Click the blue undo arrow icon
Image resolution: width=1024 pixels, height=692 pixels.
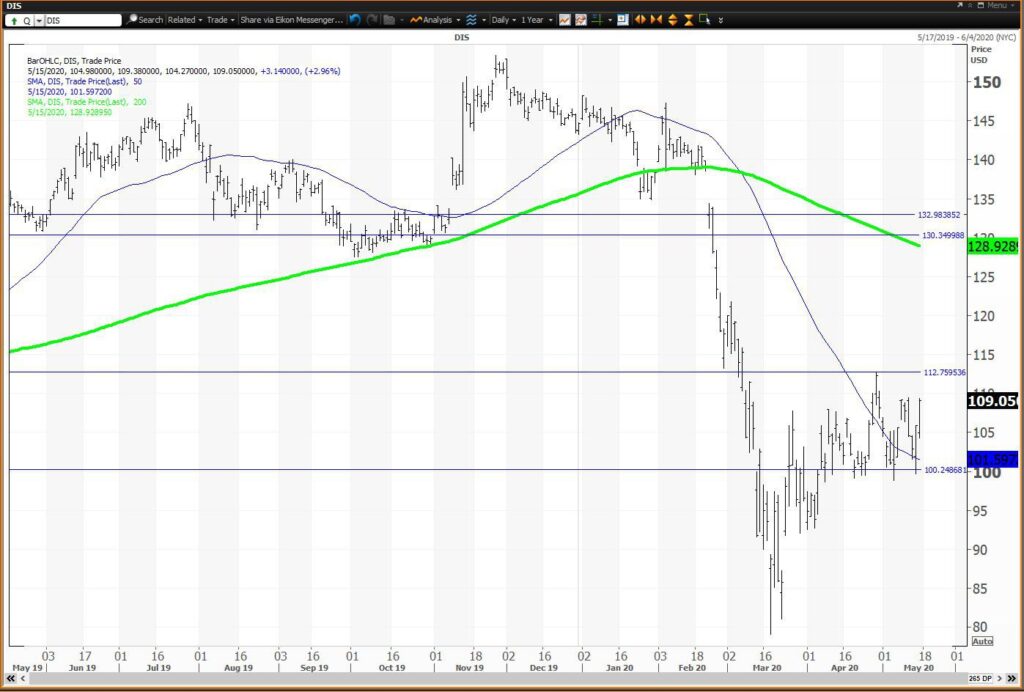[x=355, y=20]
